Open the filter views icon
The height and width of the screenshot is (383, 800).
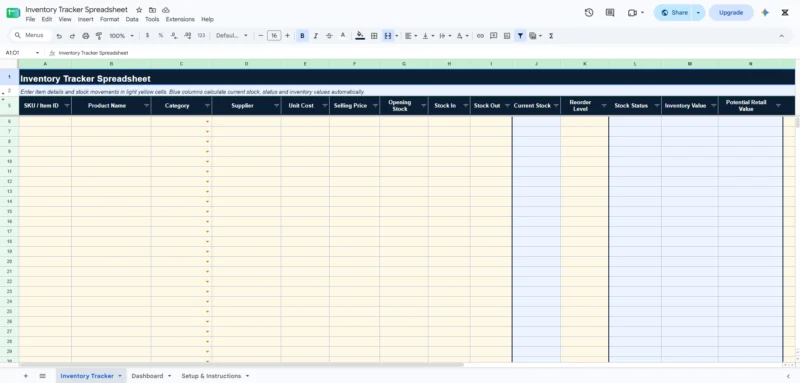pyautogui.click(x=534, y=36)
